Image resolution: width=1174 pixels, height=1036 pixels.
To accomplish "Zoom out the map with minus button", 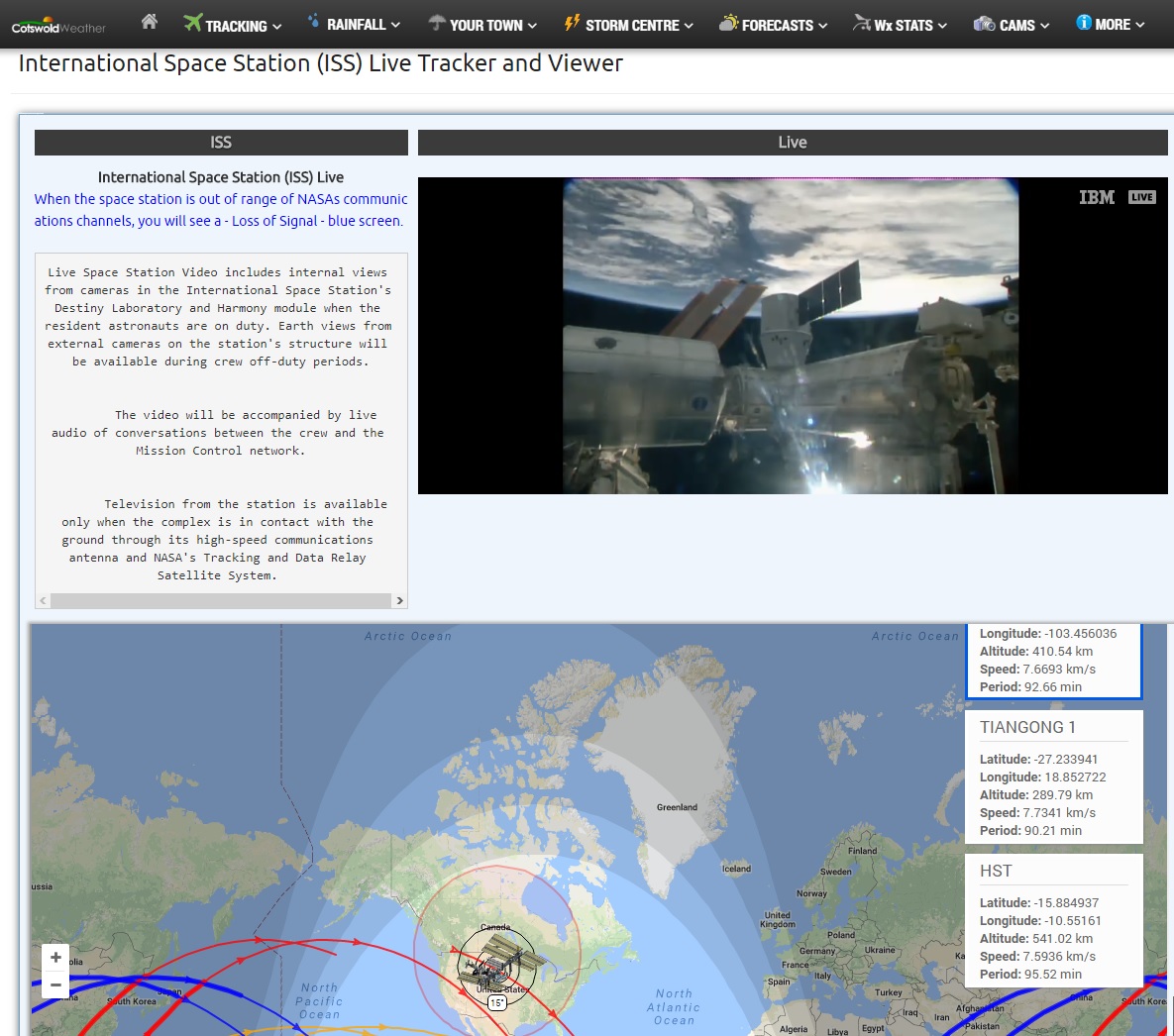I will tap(55, 984).
